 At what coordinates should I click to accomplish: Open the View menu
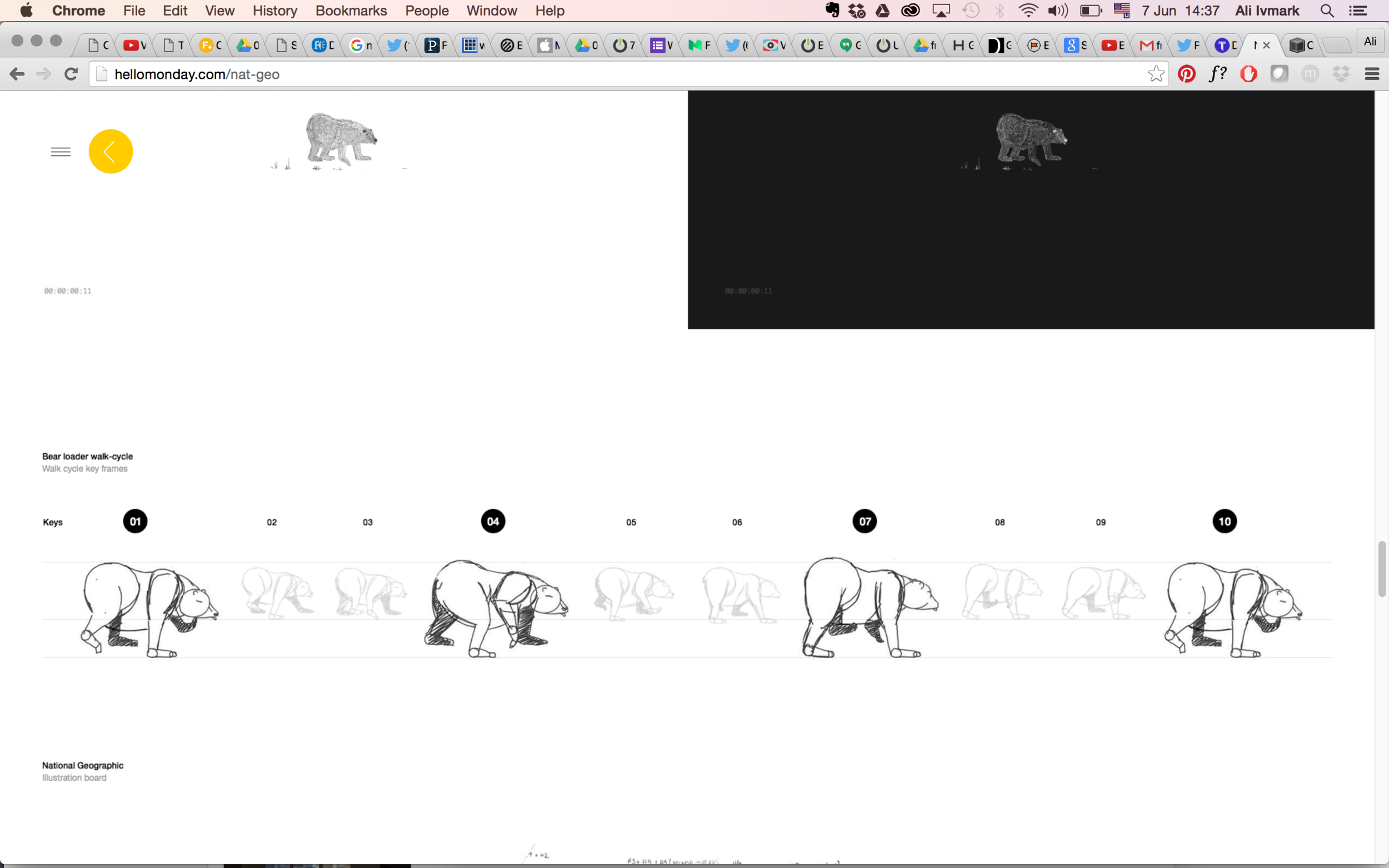click(x=220, y=11)
